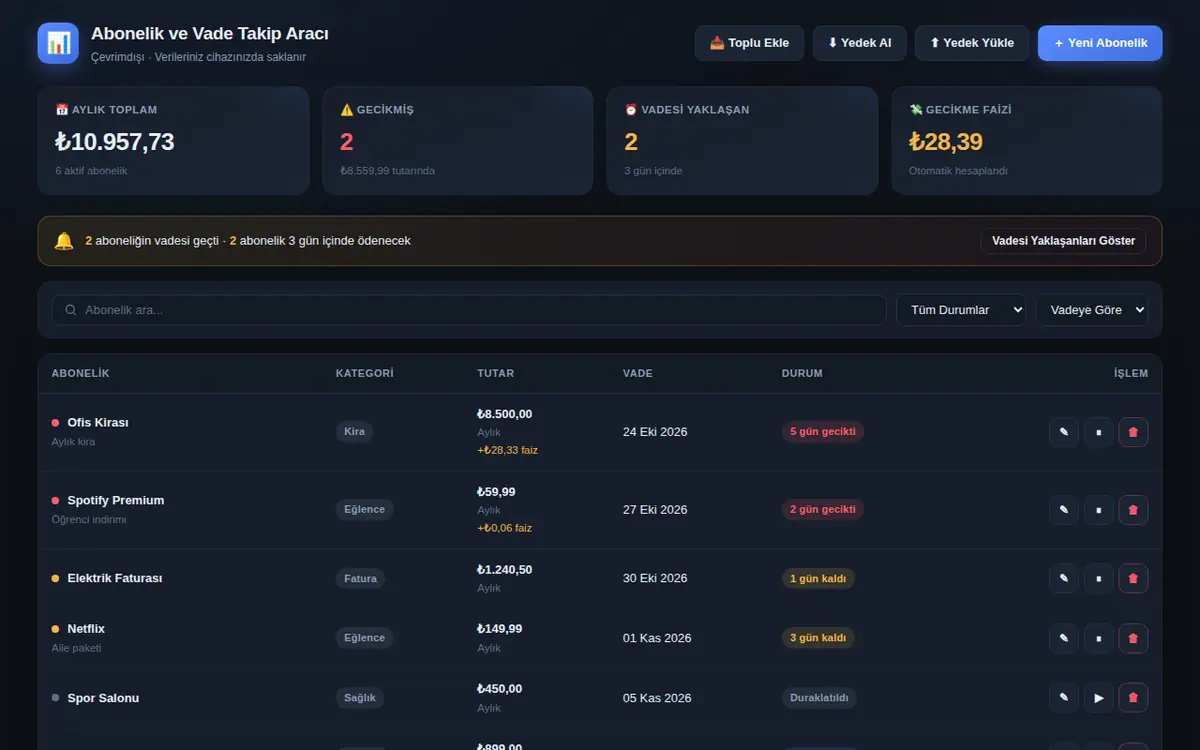This screenshot has height=750, width=1200.
Task: Pause the Netflix subscription
Action: point(1099,638)
